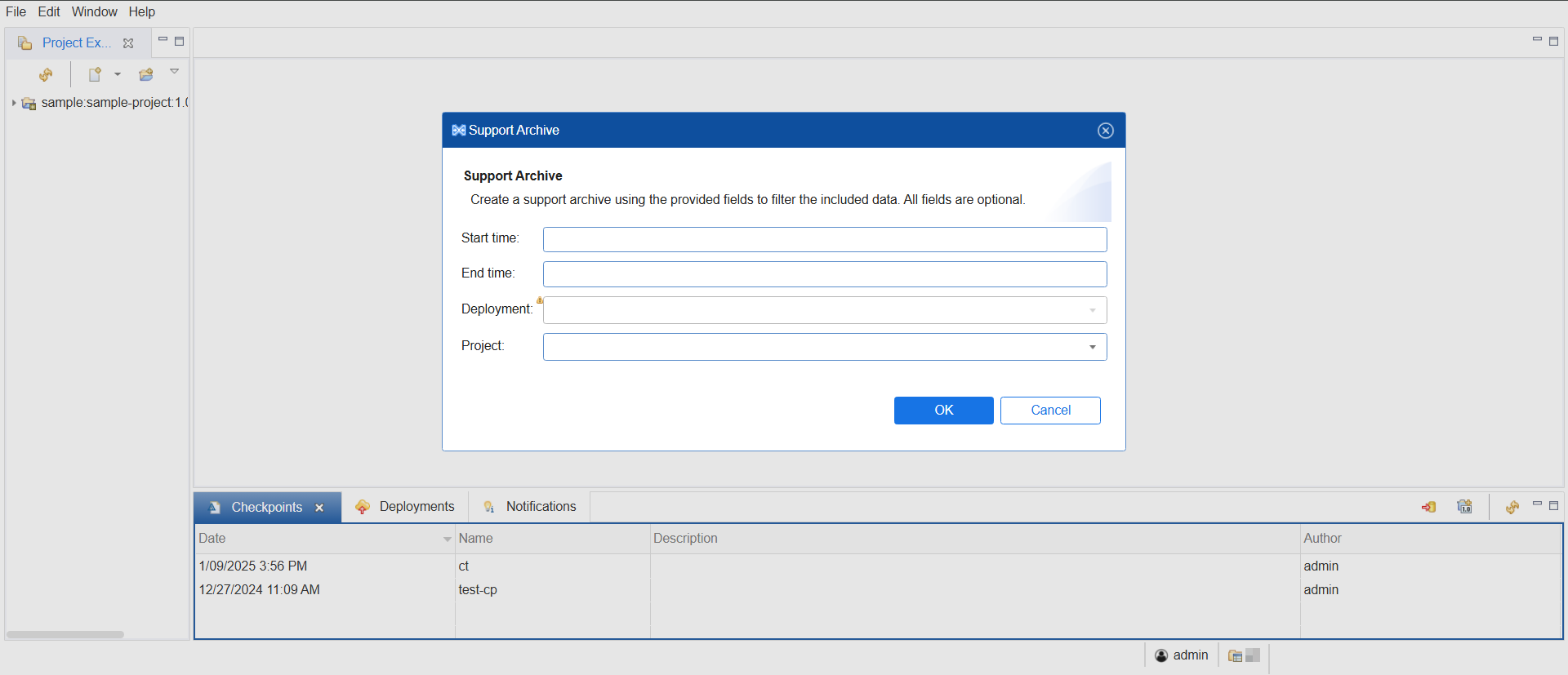Image resolution: width=1568 pixels, height=675 pixels.
Task: Open the Window menu
Action: click(94, 11)
